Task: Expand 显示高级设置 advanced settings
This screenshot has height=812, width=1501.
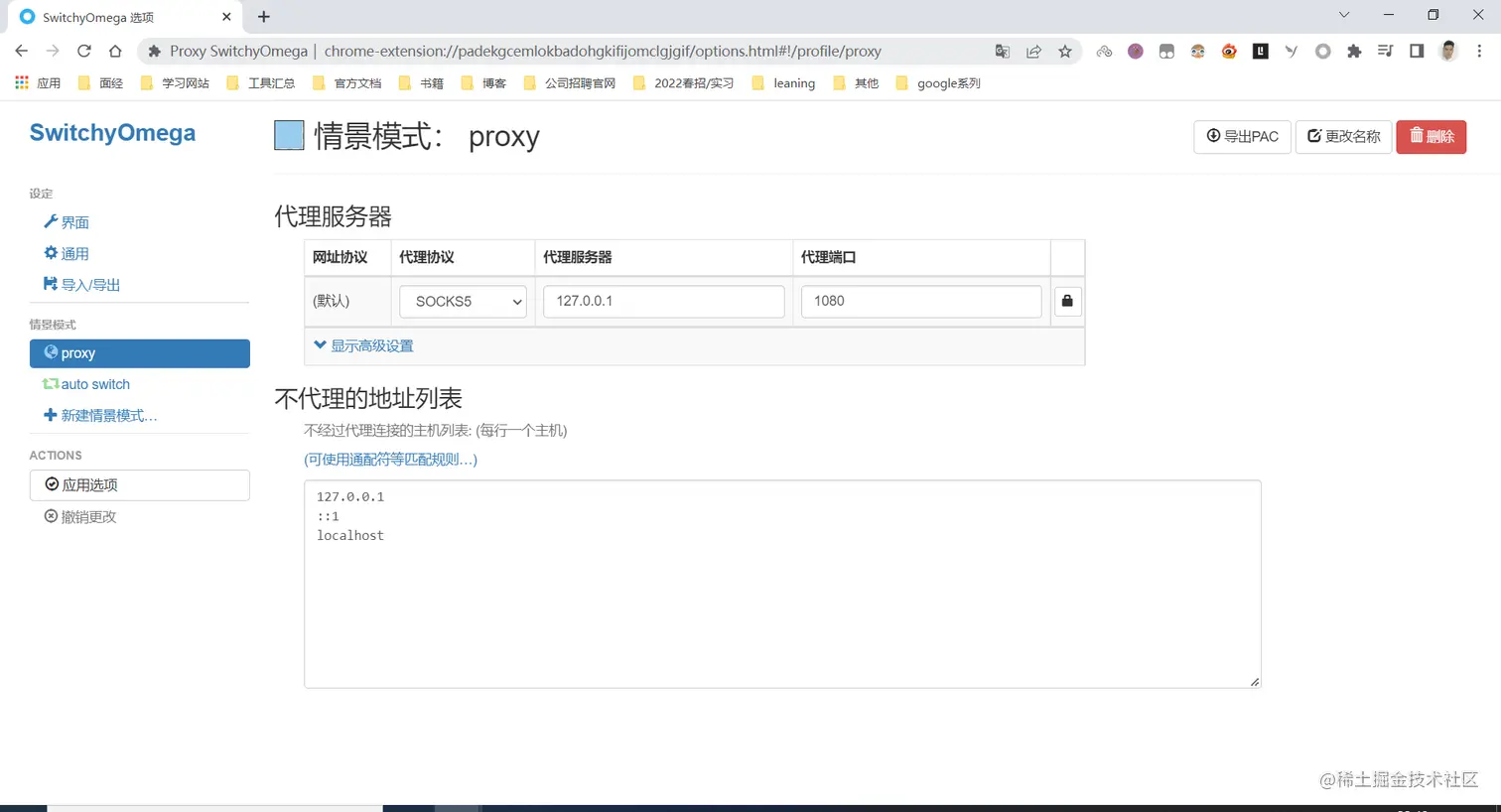Action: pyautogui.click(x=363, y=345)
